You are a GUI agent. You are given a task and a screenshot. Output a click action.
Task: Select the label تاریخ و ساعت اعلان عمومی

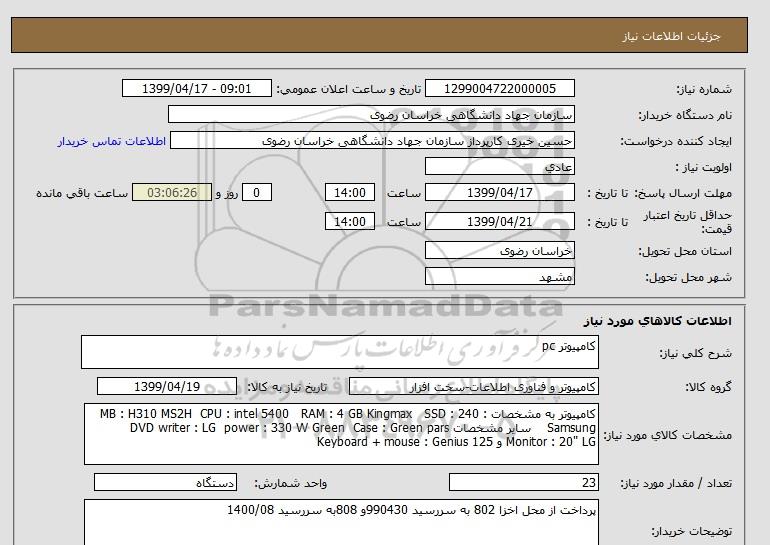click(x=349, y=89)
